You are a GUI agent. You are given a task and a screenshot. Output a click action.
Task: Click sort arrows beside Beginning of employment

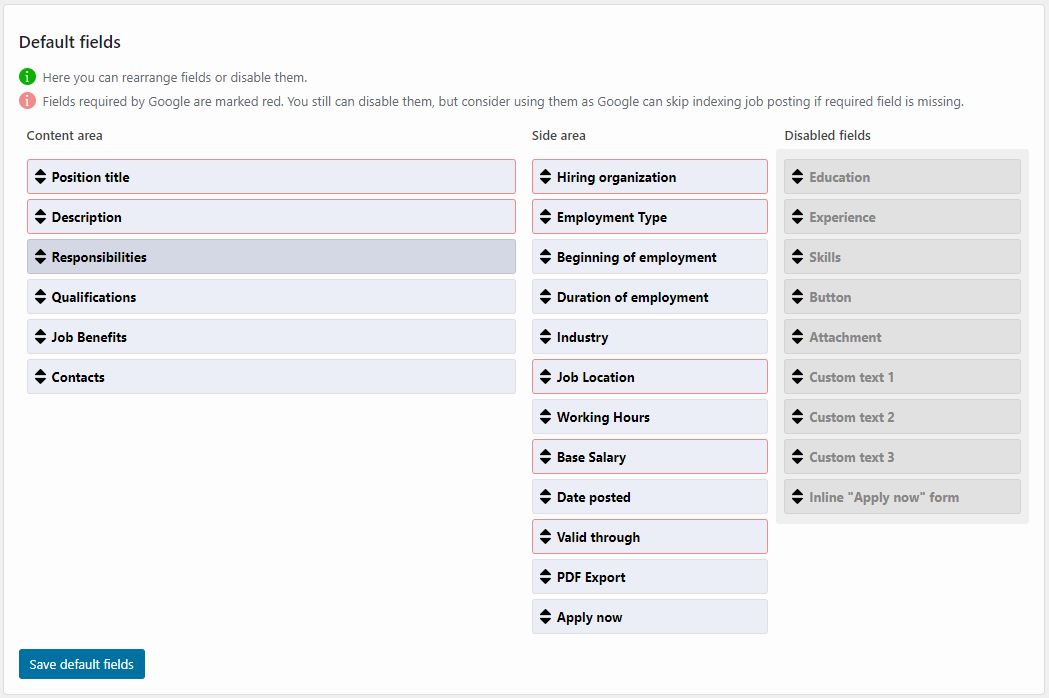coord(545,257)
